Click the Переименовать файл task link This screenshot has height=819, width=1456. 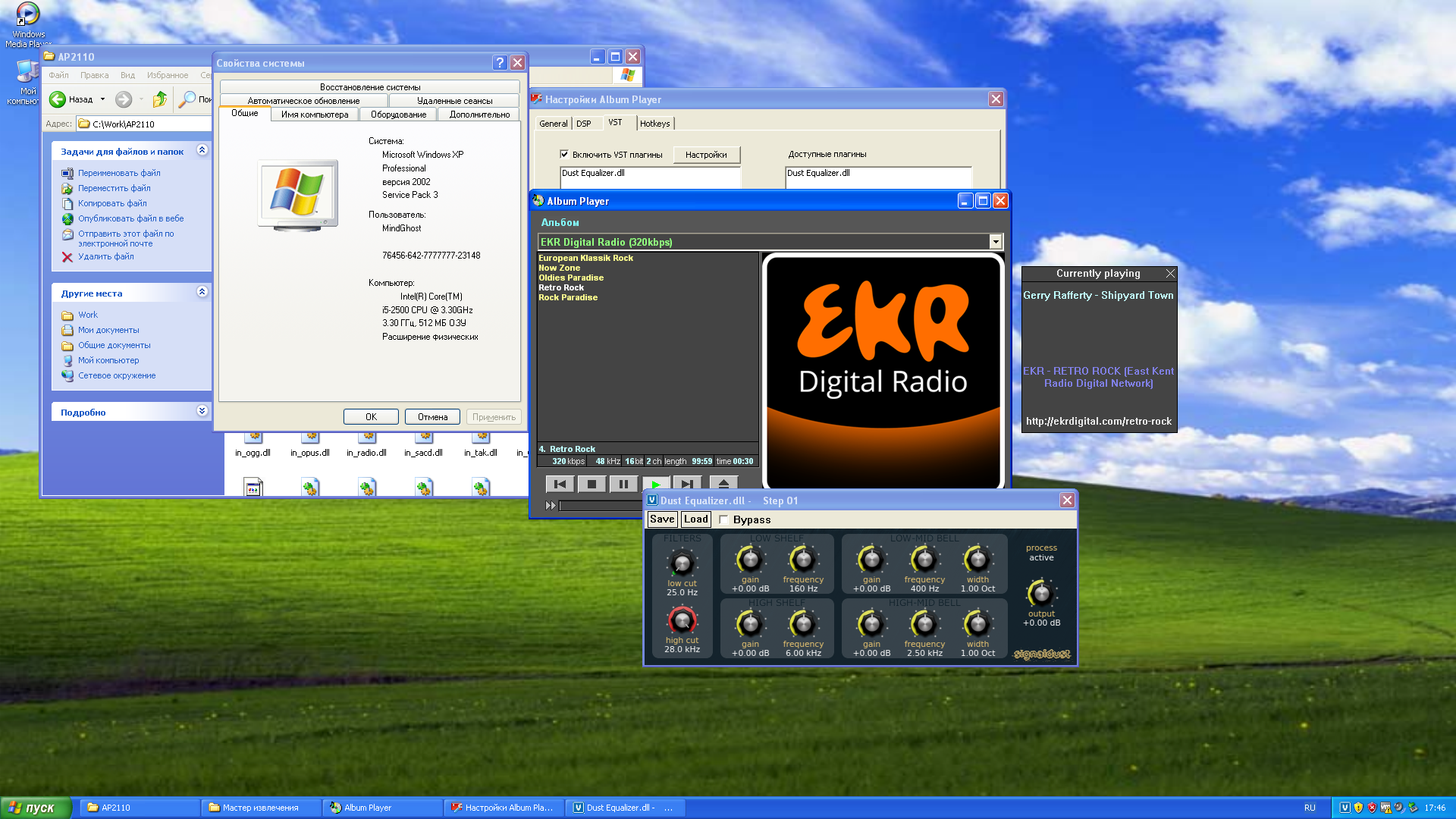[119, 173]
